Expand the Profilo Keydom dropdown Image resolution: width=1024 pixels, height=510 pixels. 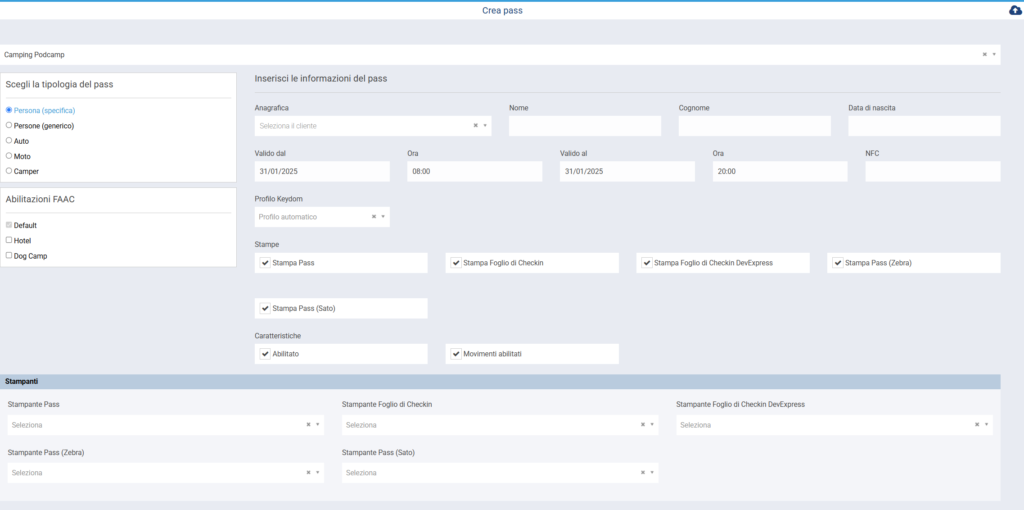[315, 216]
